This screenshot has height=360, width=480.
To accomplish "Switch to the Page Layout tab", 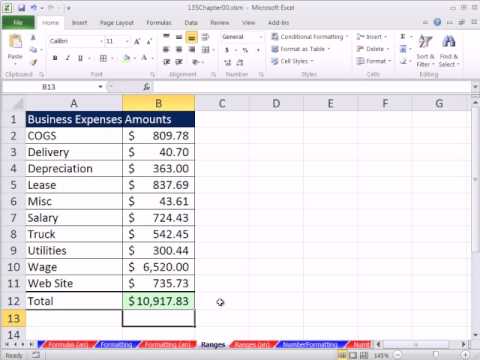I will [117, 23].
